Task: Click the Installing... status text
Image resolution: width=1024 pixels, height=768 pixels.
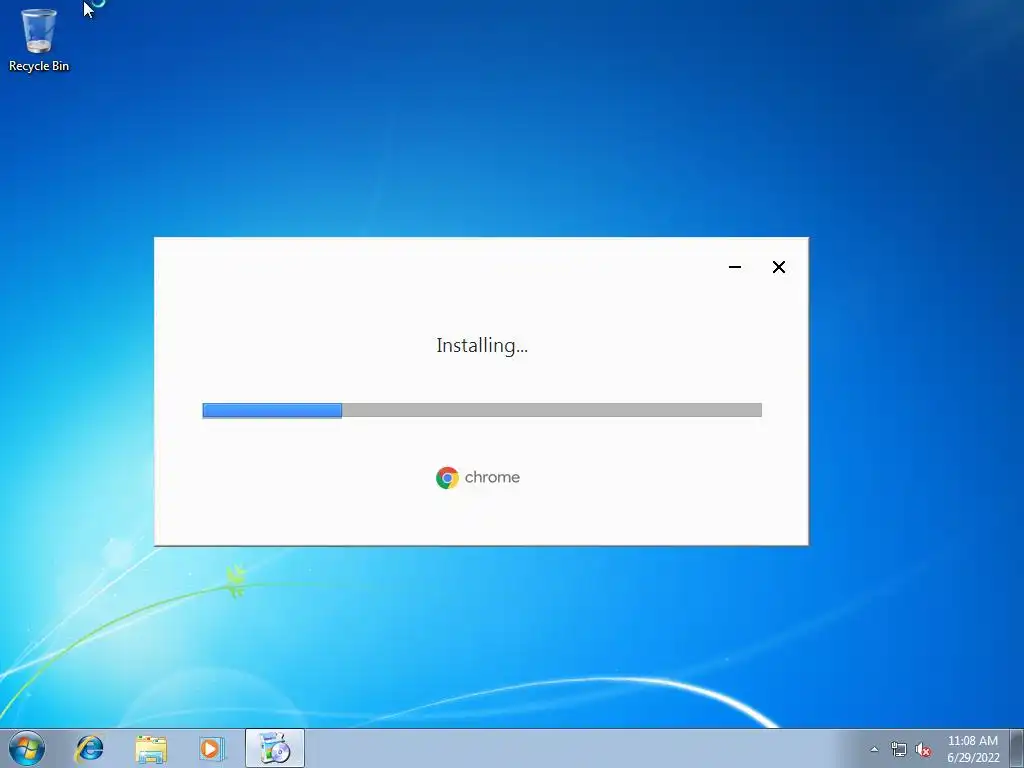Action: coord(482,345)
